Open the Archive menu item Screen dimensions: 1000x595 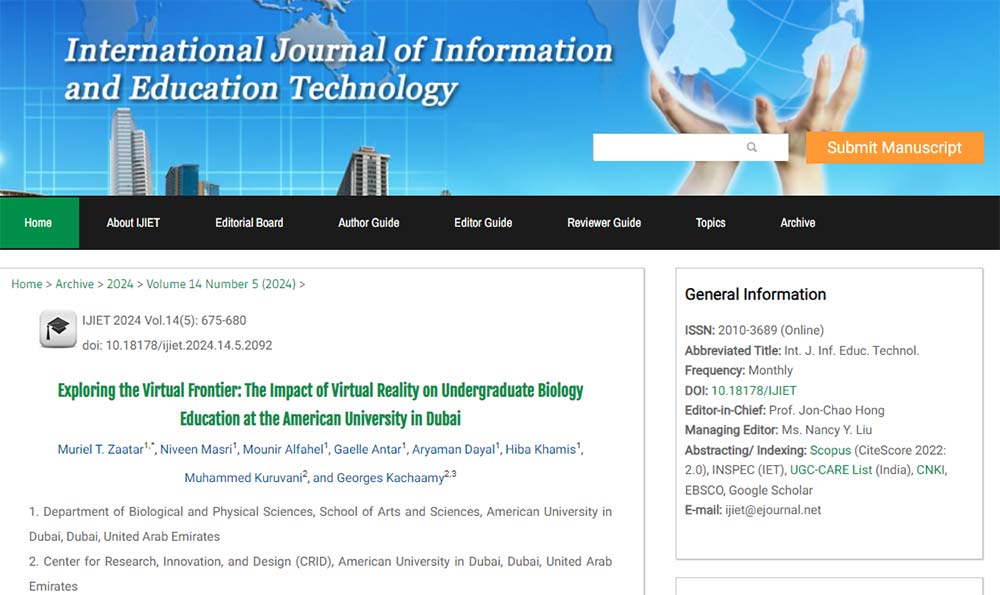(x=798, y=223)
